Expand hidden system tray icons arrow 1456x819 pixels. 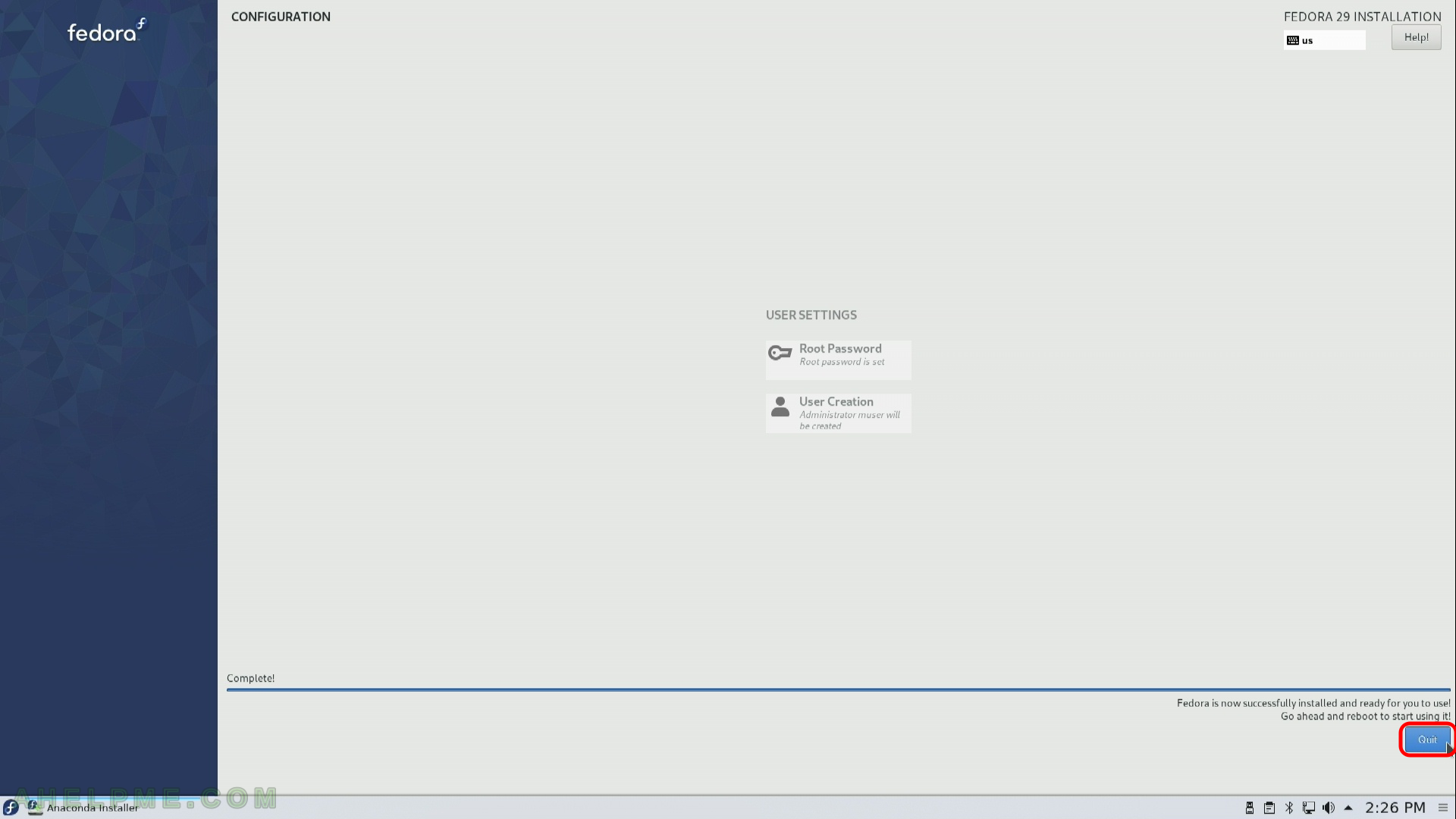[x=1348, y=808]
